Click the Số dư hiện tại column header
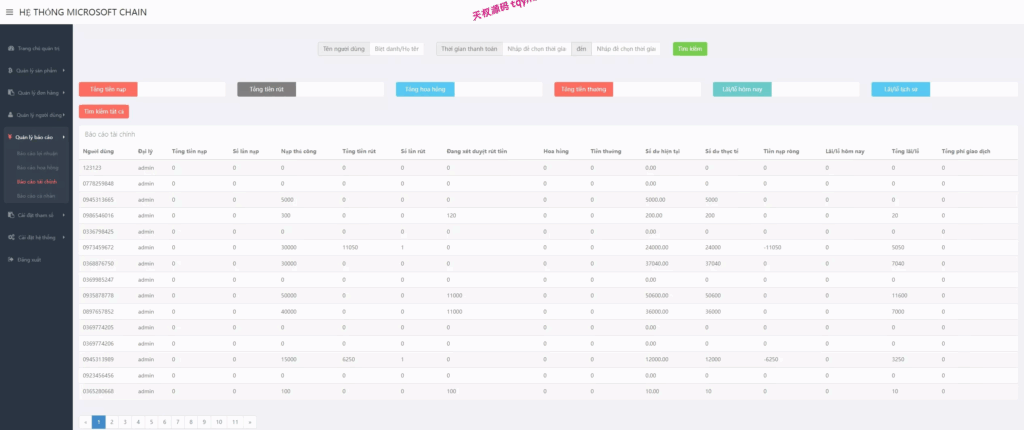 point(662,152)
